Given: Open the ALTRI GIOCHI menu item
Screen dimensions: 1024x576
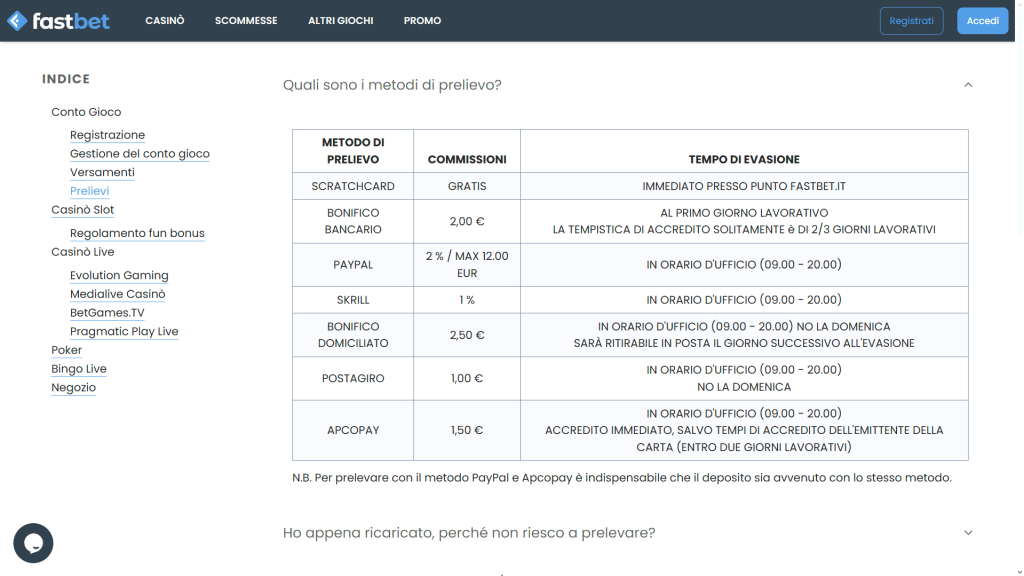Looking at the screenshot, I should tap(340, 20).
